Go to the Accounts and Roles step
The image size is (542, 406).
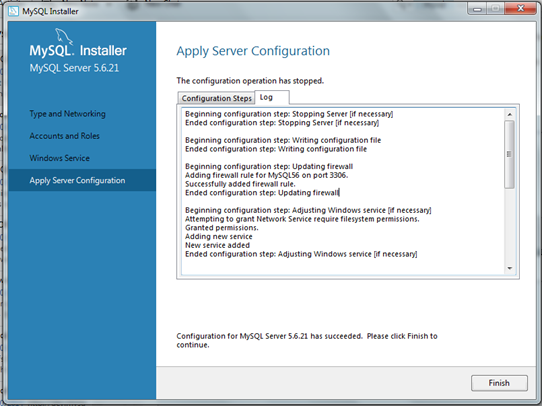[x=65, y=136]
